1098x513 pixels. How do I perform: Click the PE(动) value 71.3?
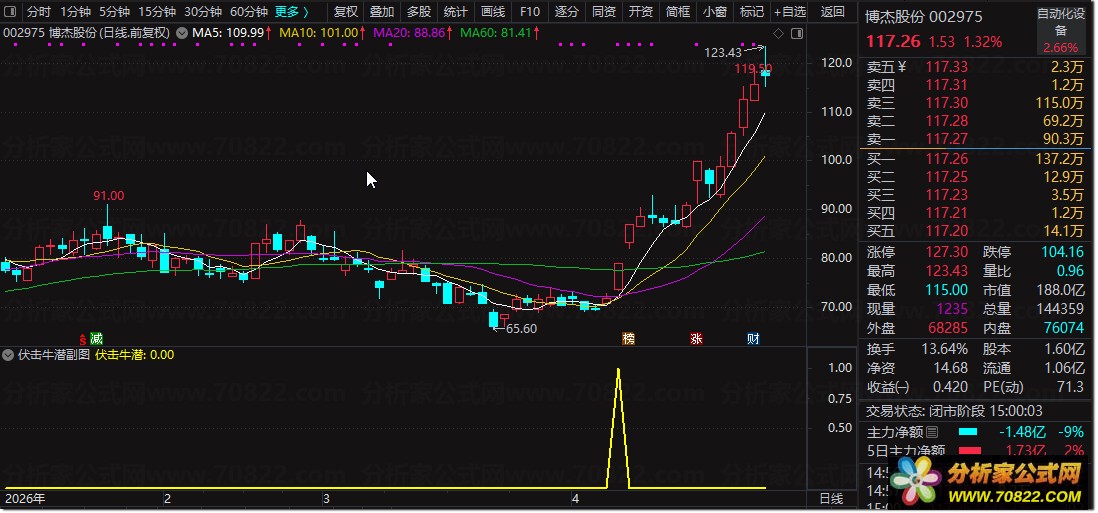(x=1071, y=387)
